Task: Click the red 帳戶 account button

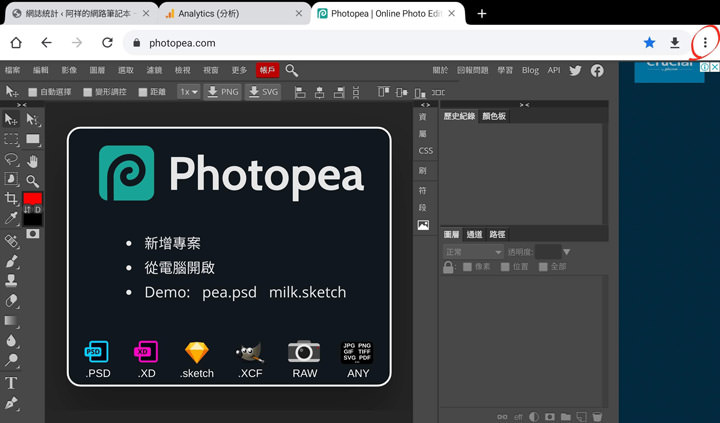Action: click(267, 70)
